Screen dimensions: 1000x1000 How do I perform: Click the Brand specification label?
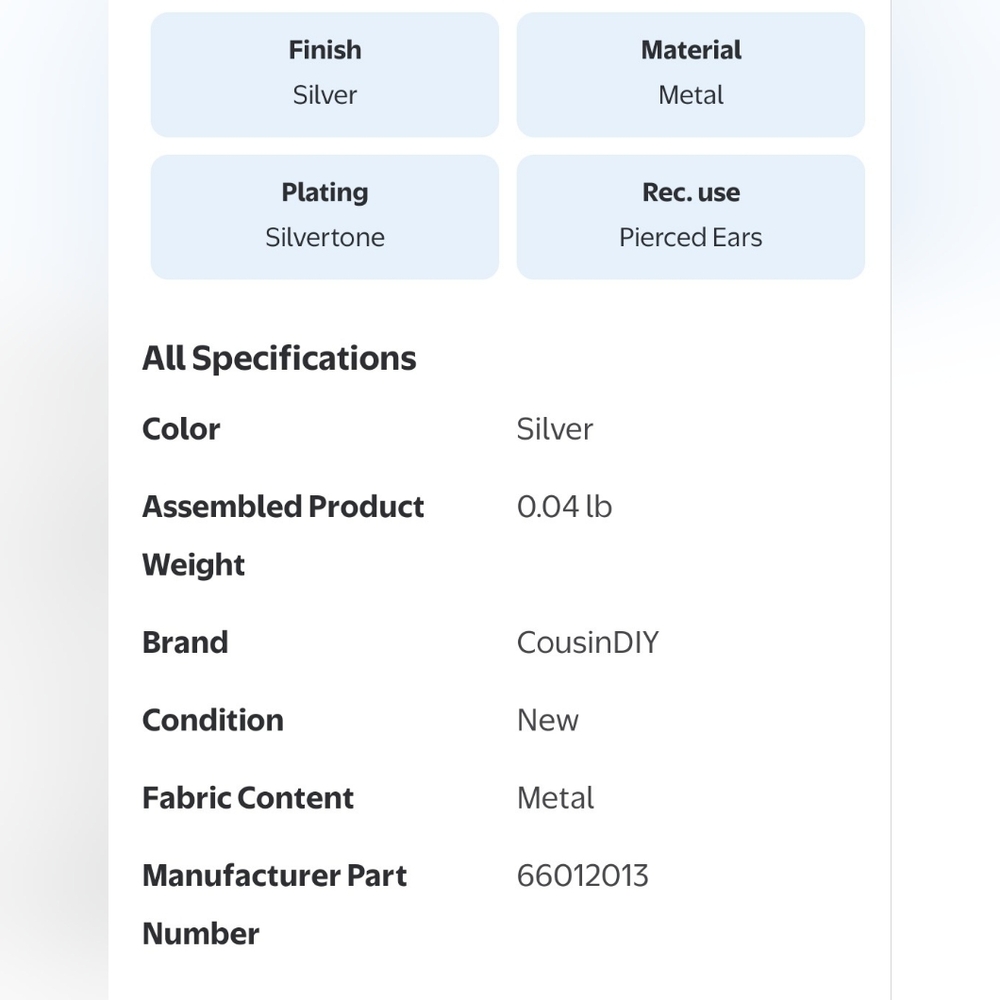coord(185,642)
